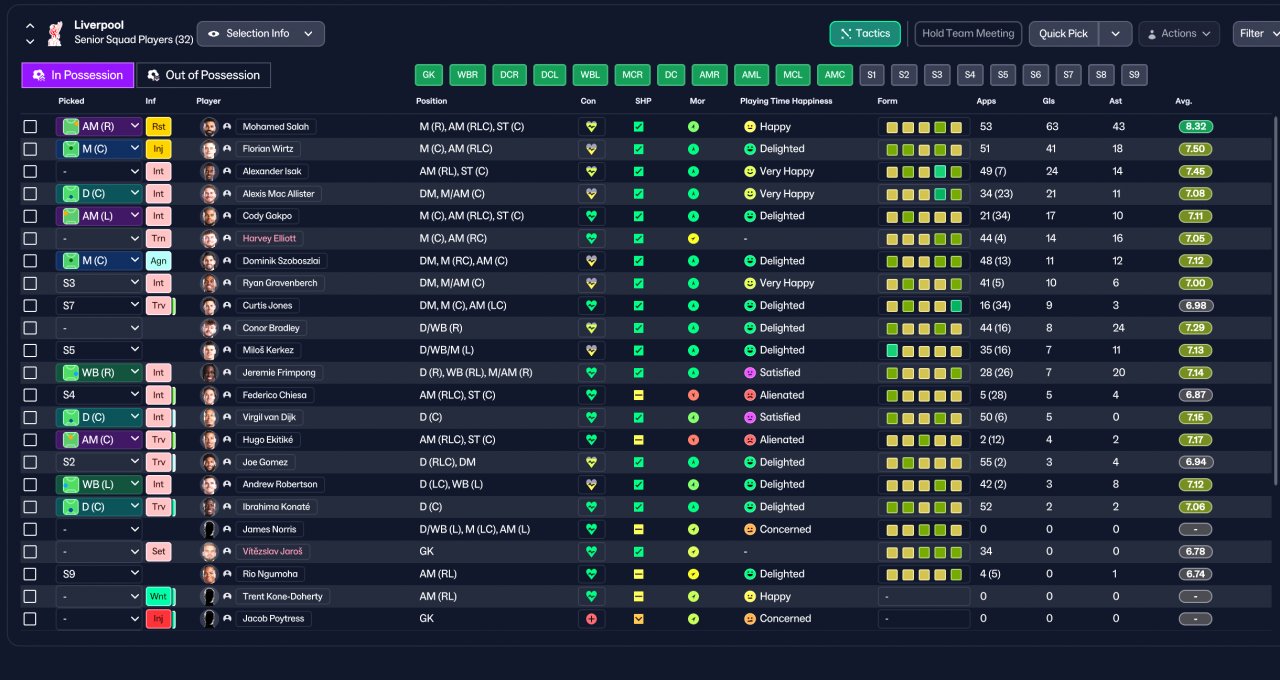Click Mohamed Salah's Rst info badge

point(159,127)
